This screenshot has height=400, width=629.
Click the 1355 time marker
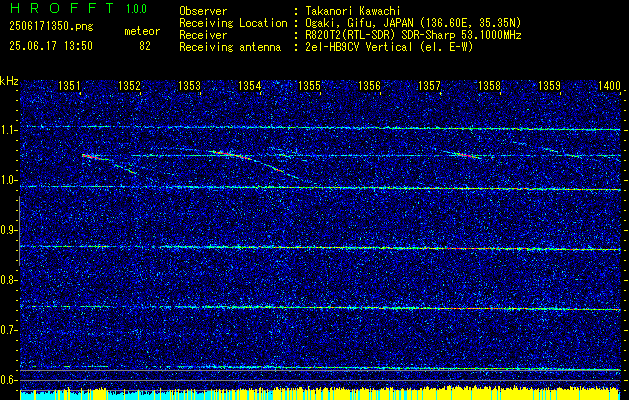(310, 85)
